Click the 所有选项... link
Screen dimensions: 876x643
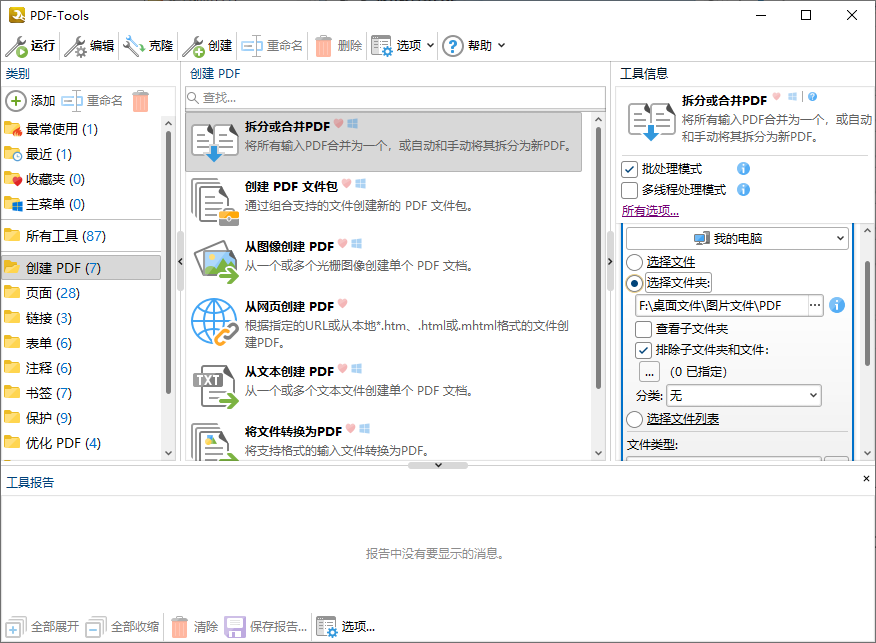point(649,211)
